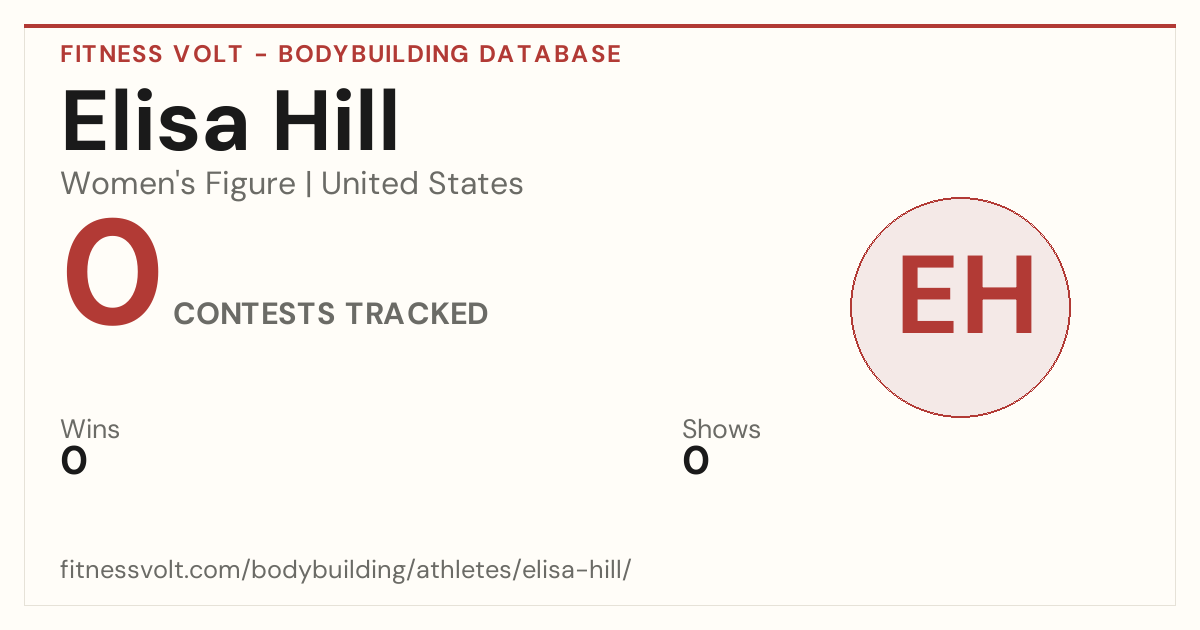Screen dimensions: 1200x630
Task: Click the Shows label
Action: coord(721,429)
